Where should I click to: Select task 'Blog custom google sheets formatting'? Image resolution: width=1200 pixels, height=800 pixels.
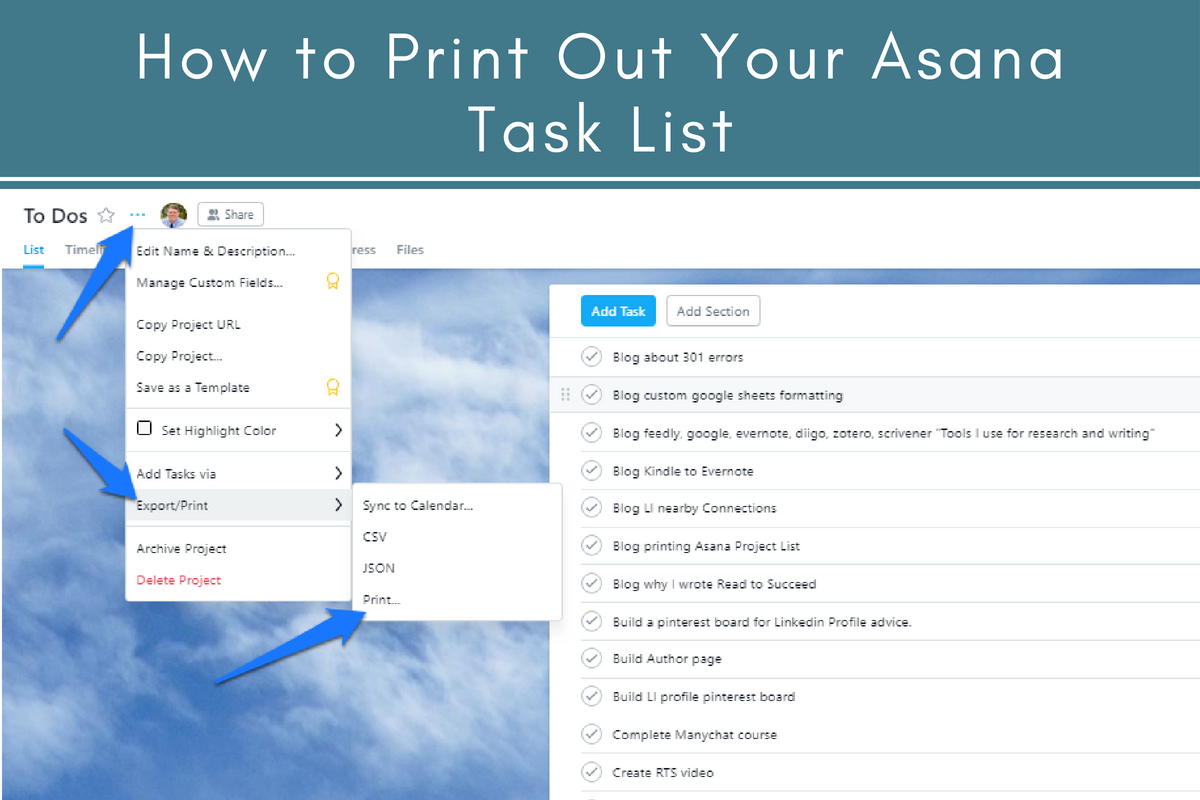(727, 396)
